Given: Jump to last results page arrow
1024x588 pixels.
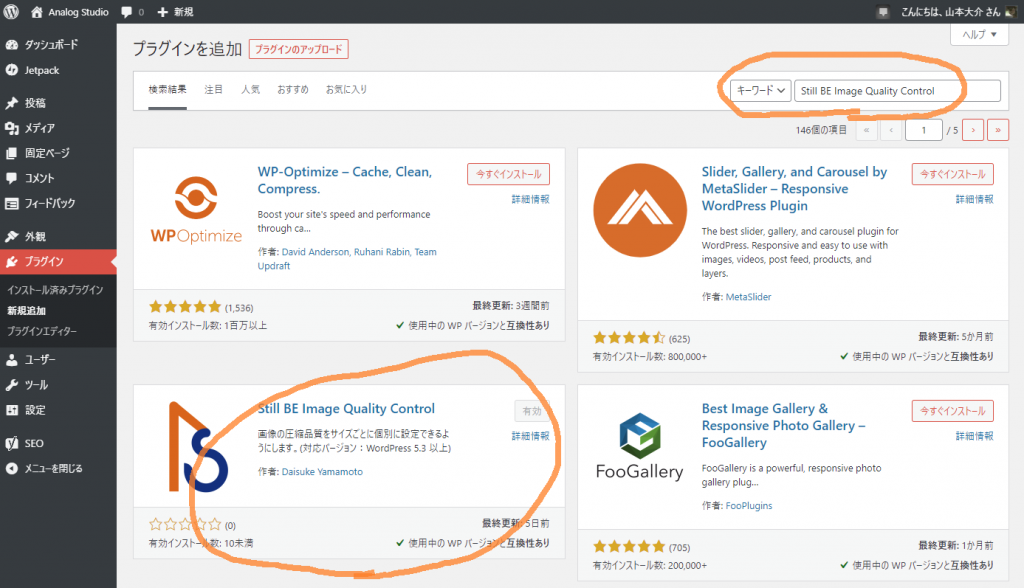Looking at the screenshot, I should pyautogui.click(x=998, y=130).
